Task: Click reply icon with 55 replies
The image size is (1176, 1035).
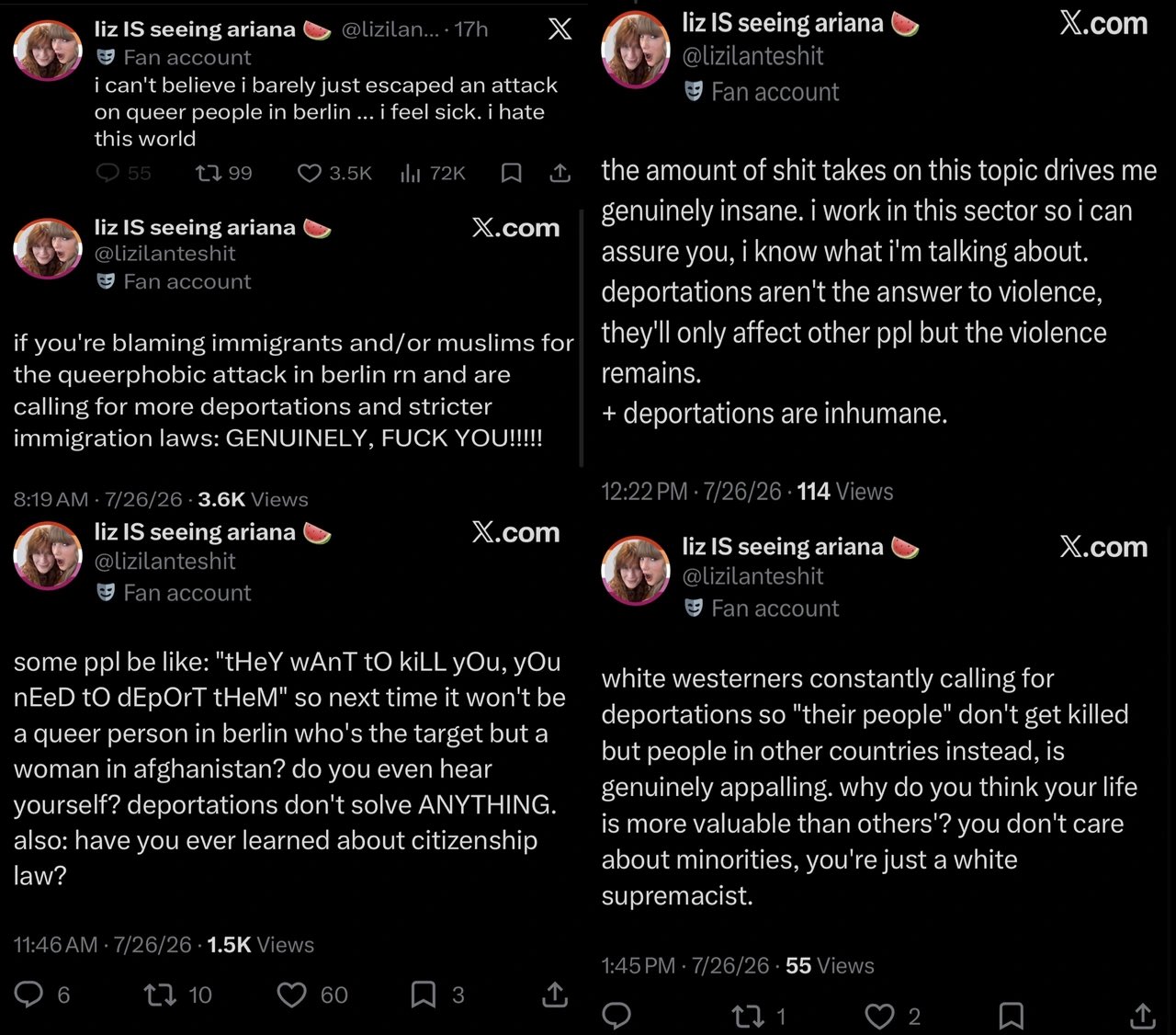Action: point(108,173)
